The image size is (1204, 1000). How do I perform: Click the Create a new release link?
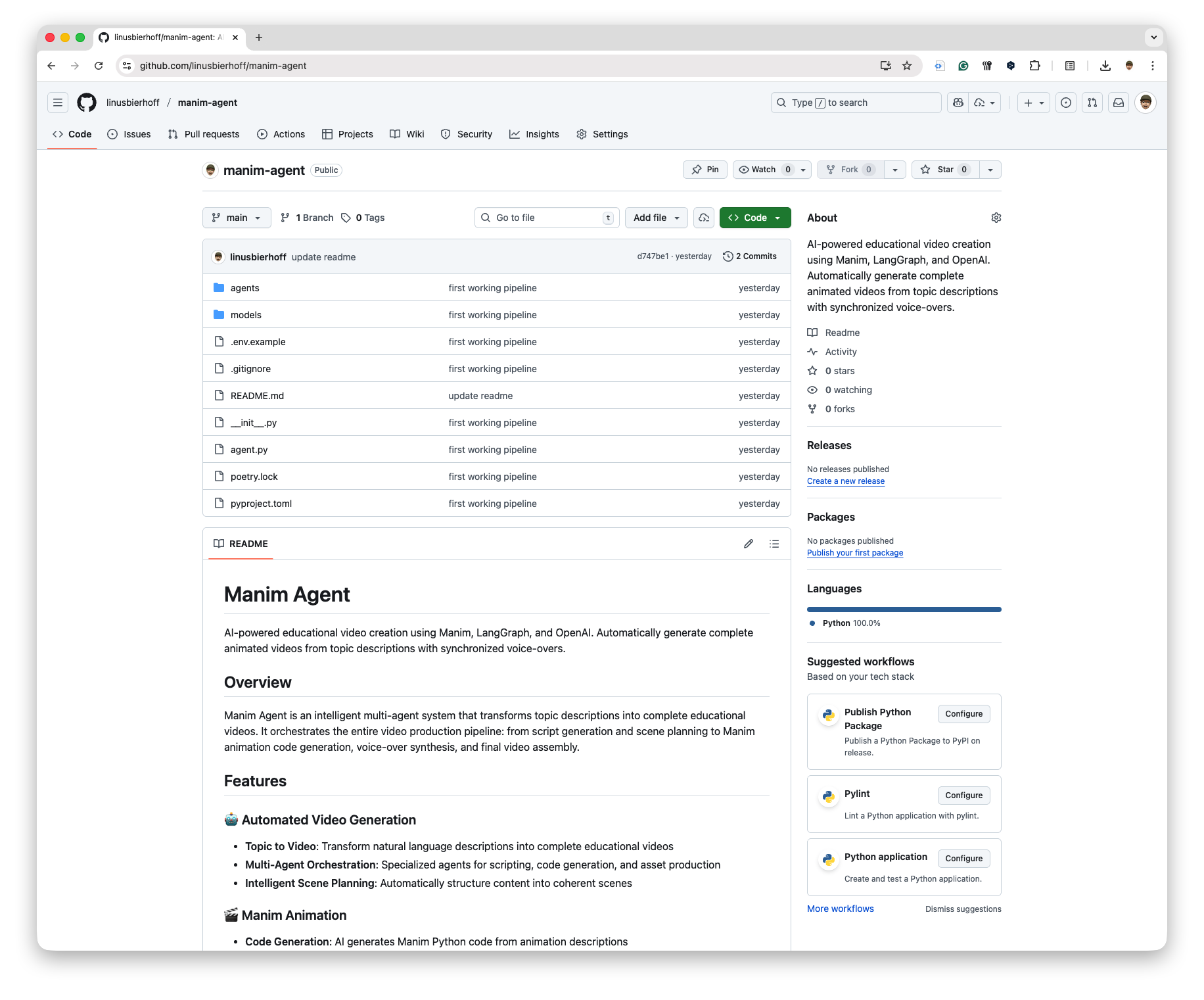[x=845, y=481]
